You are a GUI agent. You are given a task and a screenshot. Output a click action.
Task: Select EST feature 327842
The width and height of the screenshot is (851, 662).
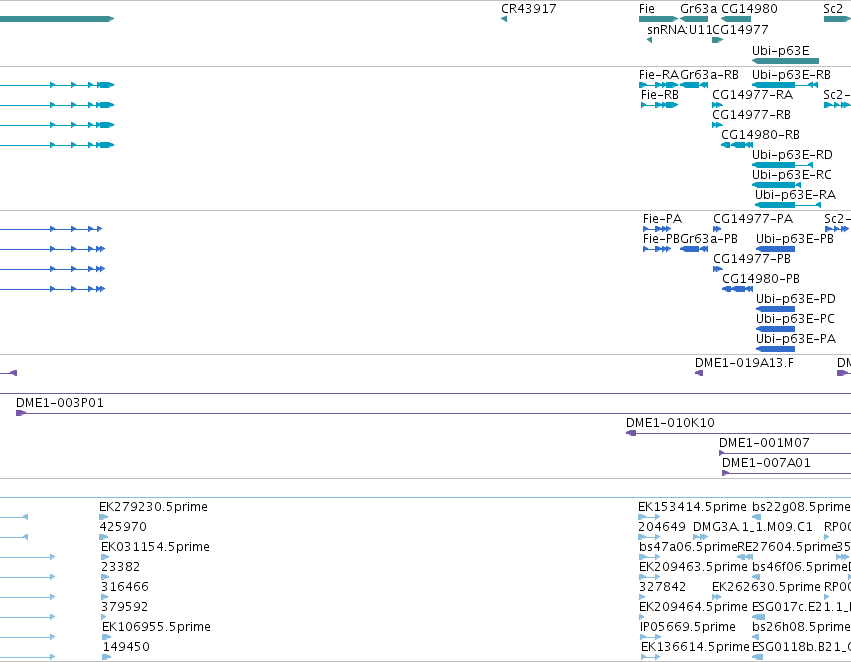point(644,597)
